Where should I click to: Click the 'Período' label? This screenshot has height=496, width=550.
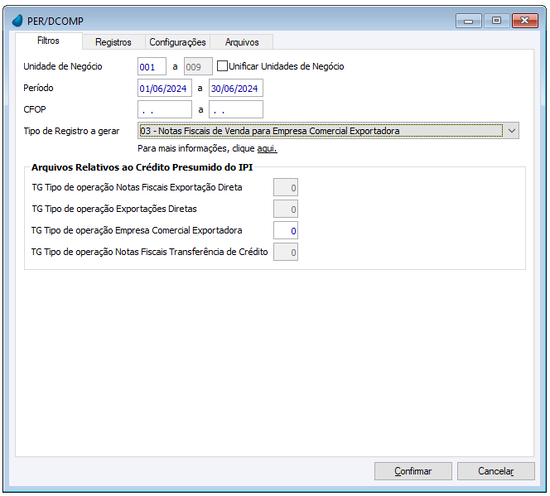38,88
